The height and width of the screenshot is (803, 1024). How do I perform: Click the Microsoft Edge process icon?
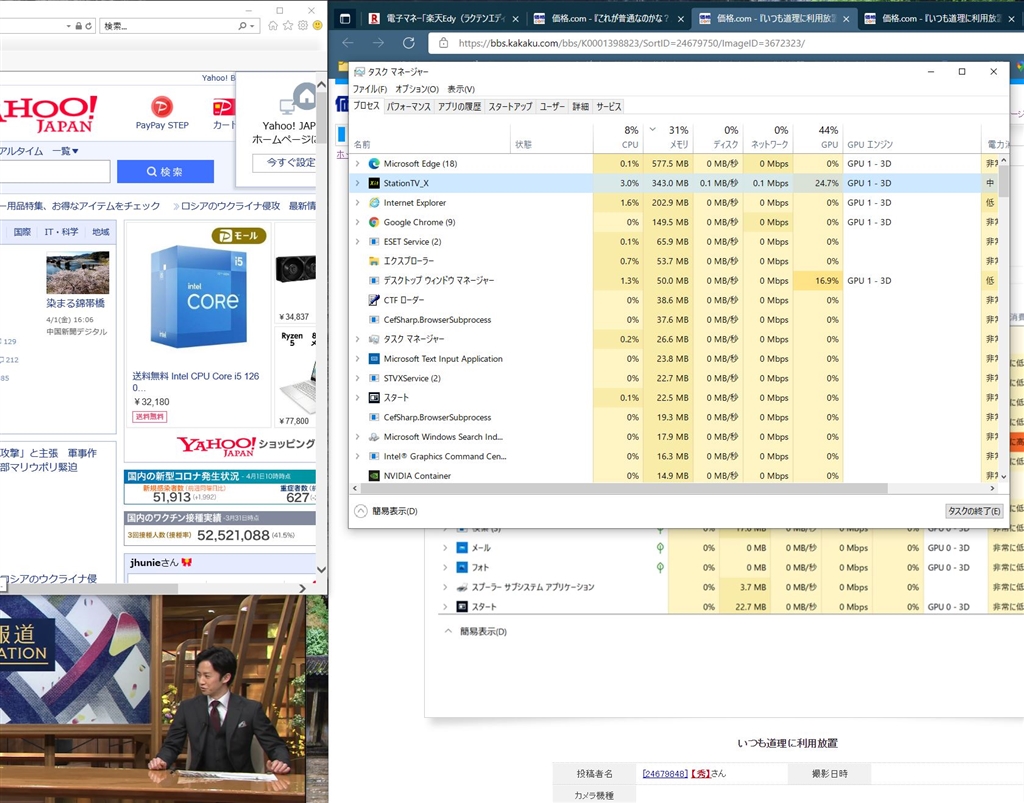pyautogui.click(x=374, y=163)
